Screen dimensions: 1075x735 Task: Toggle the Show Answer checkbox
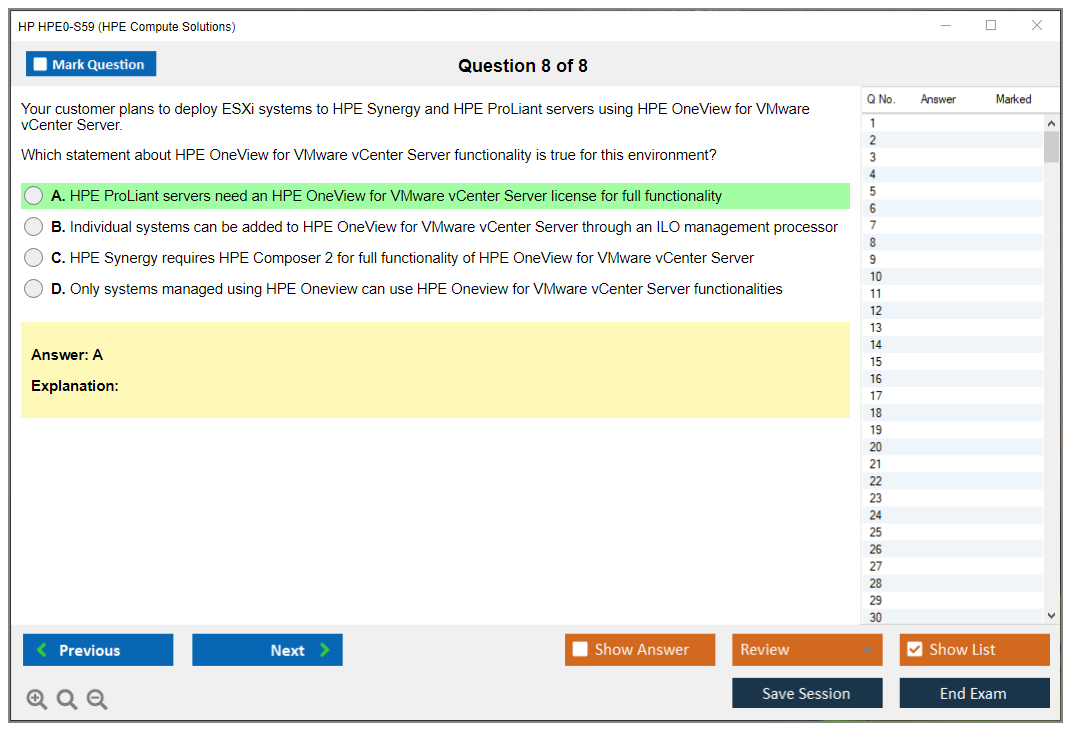click(x=581, y=650)
